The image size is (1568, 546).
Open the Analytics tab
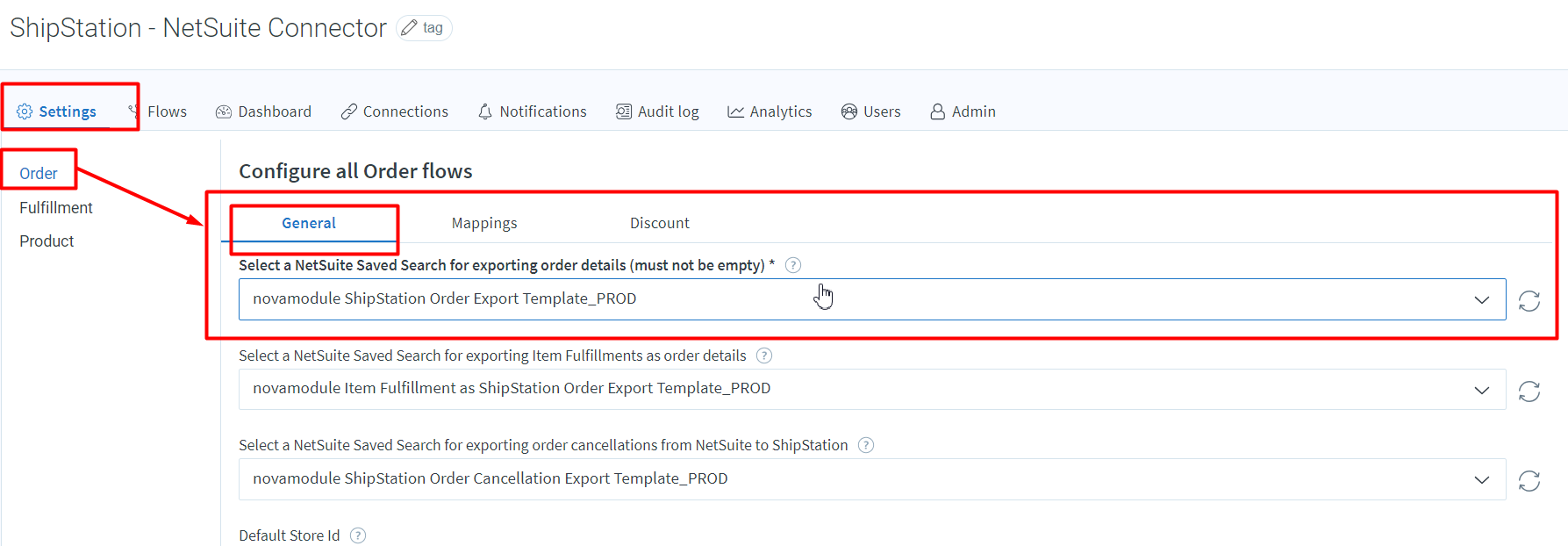pos(770,111)
